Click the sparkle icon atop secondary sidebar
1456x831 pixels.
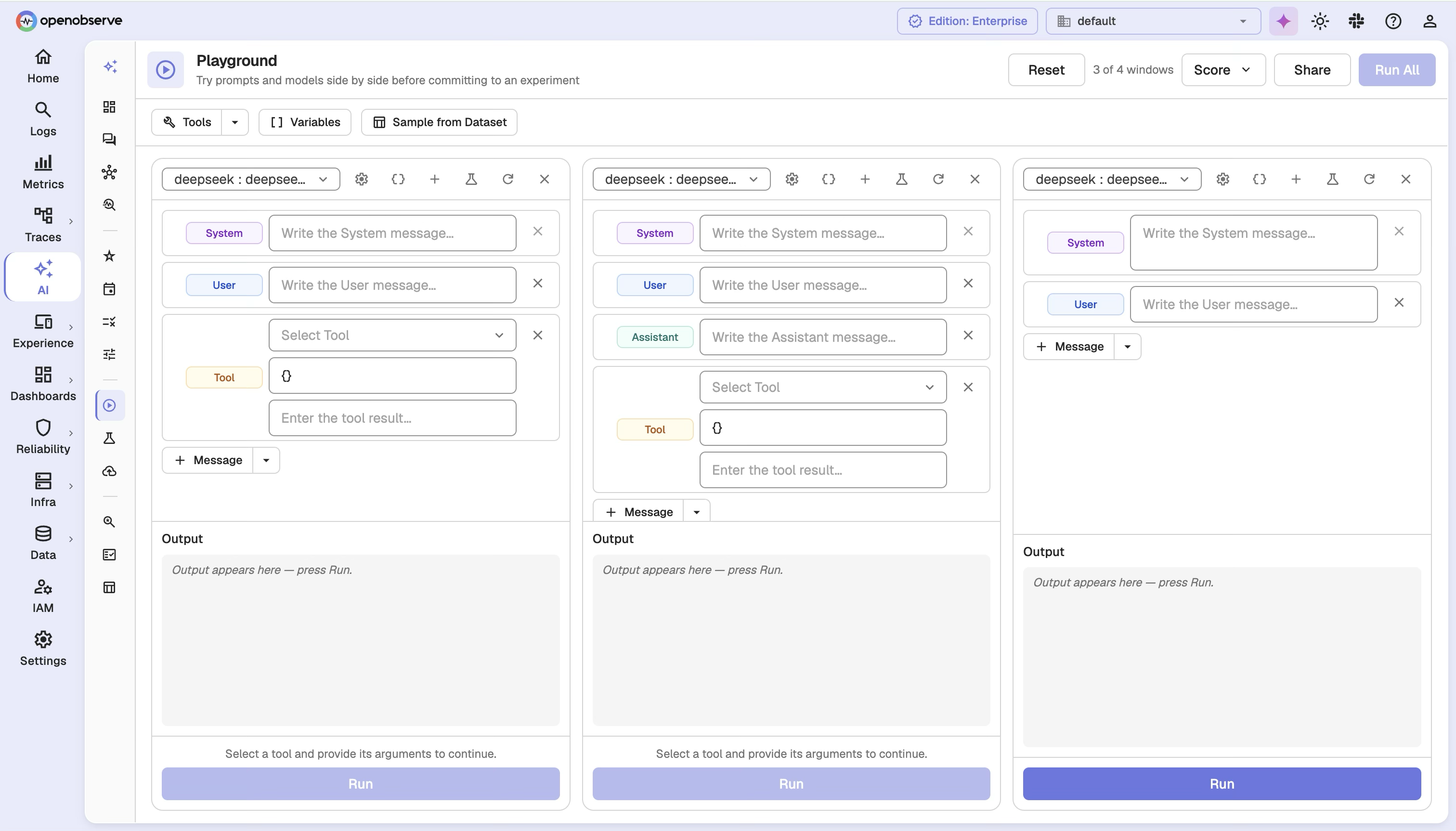110,67
